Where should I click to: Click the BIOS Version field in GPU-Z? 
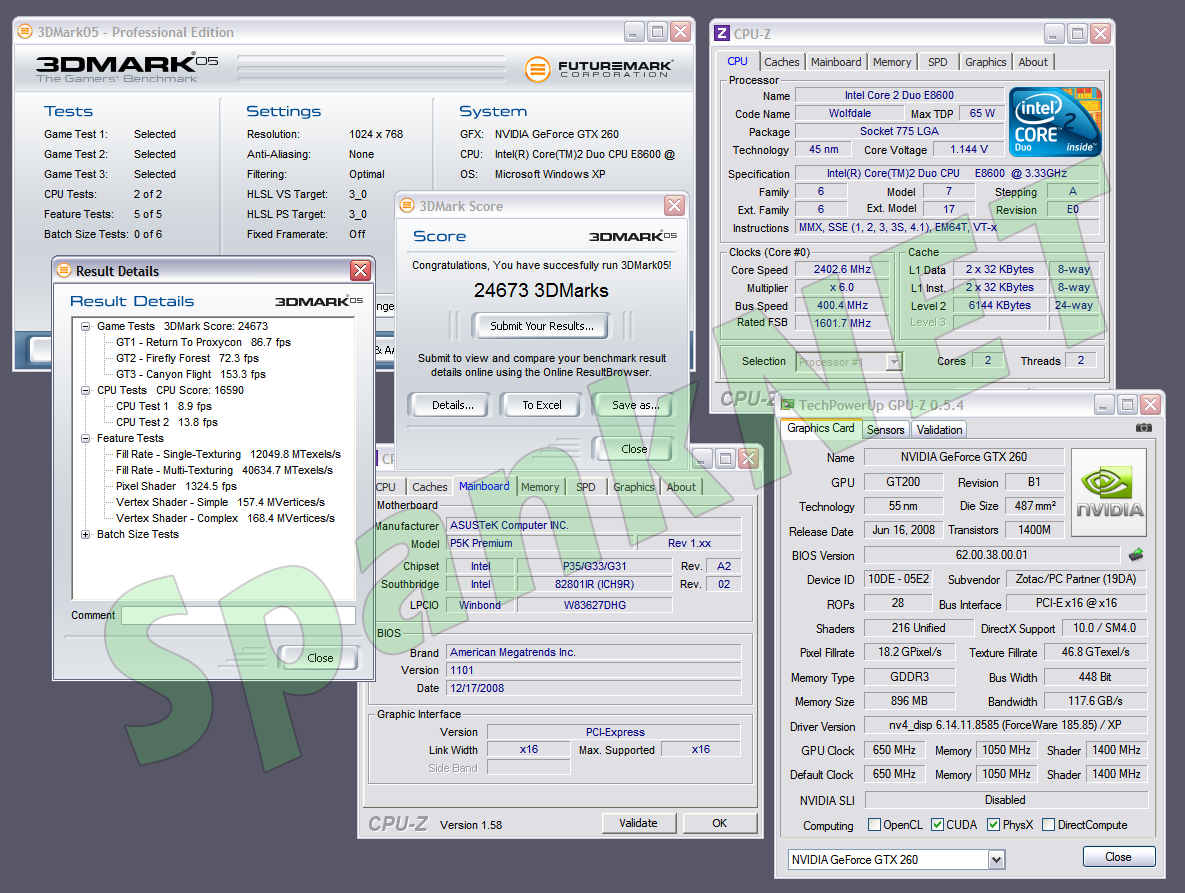tap(992, 555)
